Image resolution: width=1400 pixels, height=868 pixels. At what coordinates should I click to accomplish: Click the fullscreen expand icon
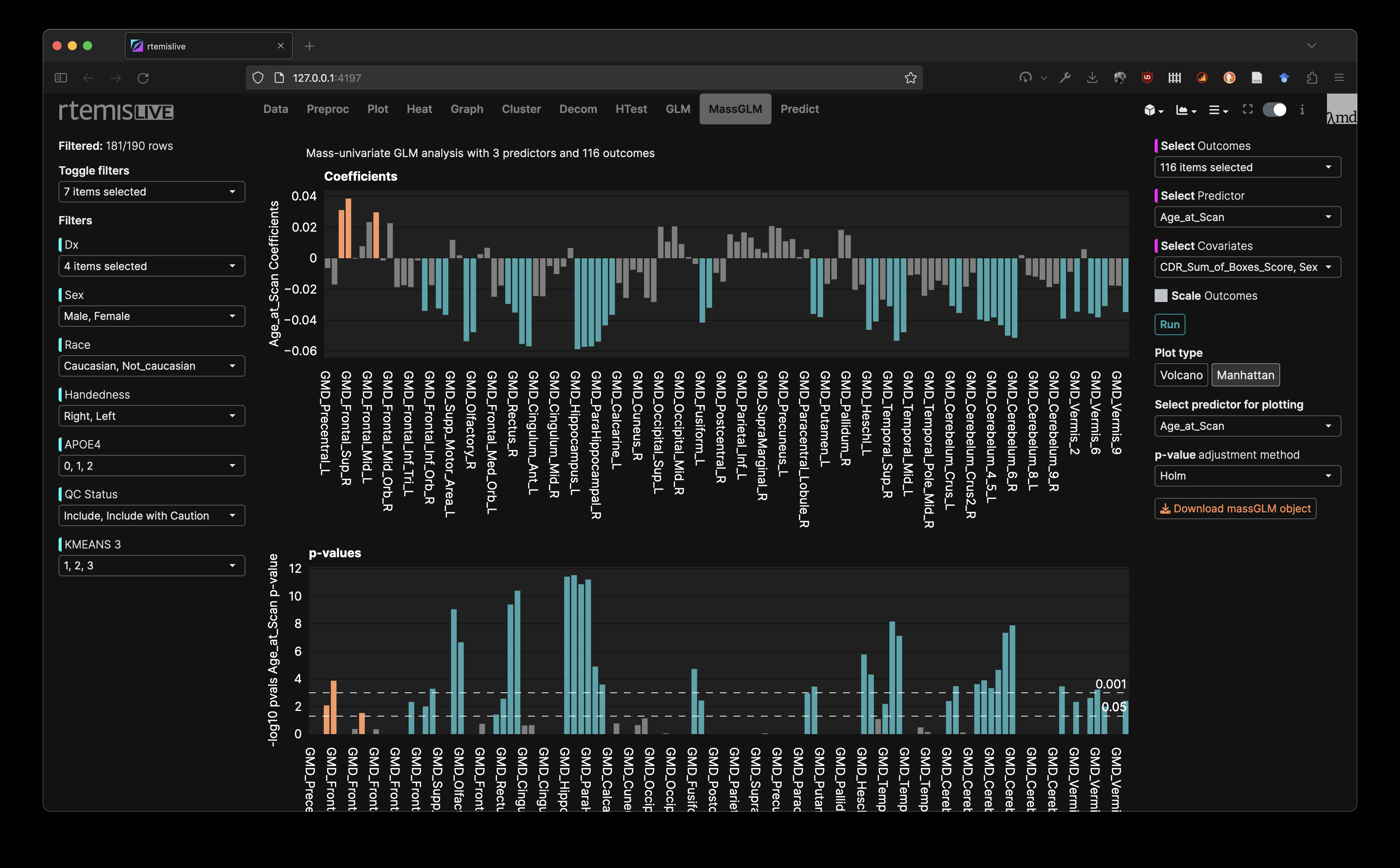click(x=1247, y=109)
